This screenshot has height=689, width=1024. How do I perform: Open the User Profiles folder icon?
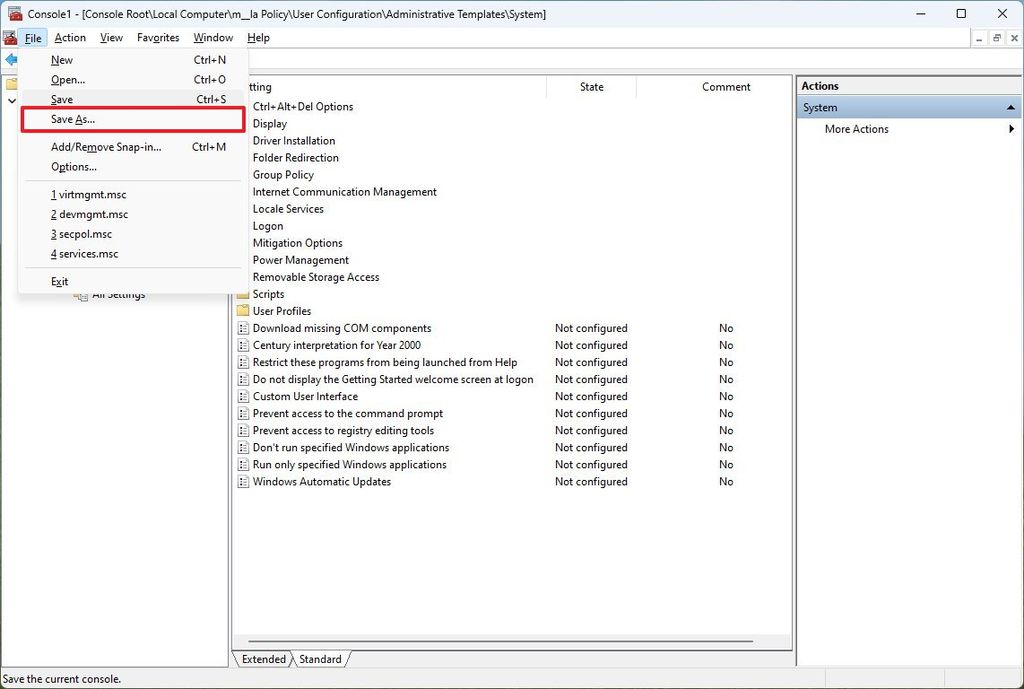tap(242, 311)
